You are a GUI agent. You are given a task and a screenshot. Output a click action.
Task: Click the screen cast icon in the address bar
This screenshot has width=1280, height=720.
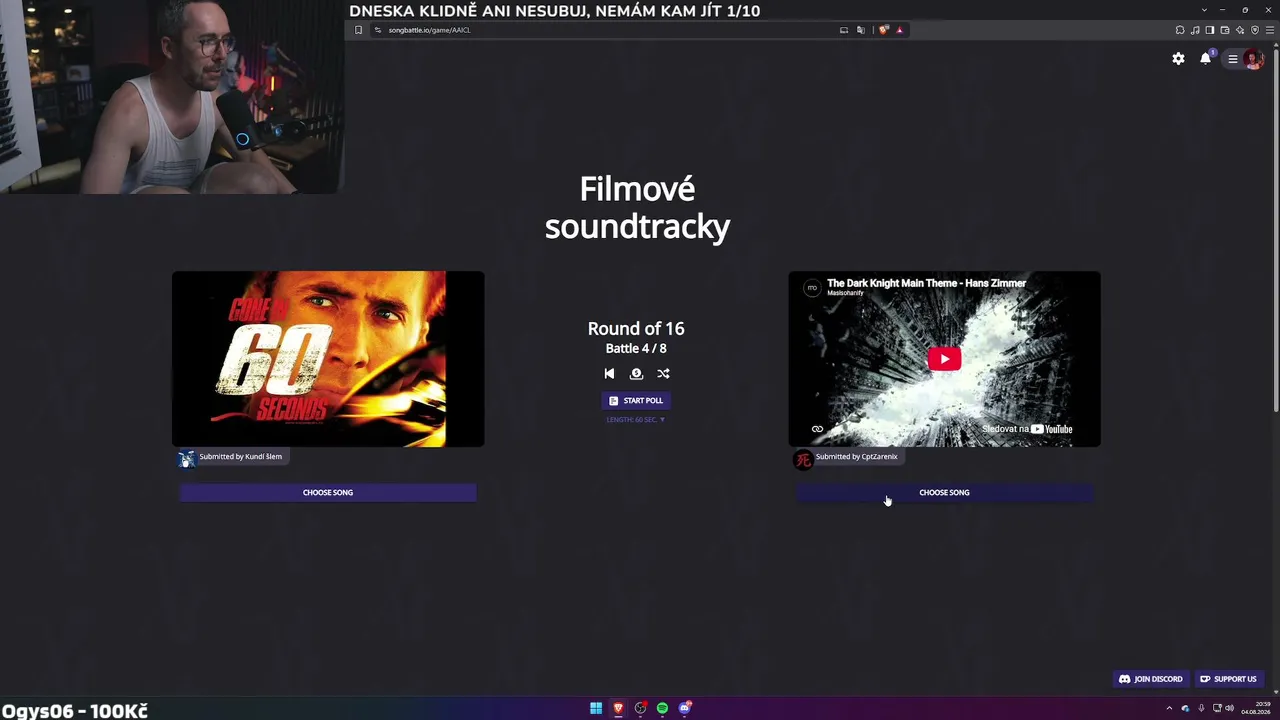coord(844,30)
